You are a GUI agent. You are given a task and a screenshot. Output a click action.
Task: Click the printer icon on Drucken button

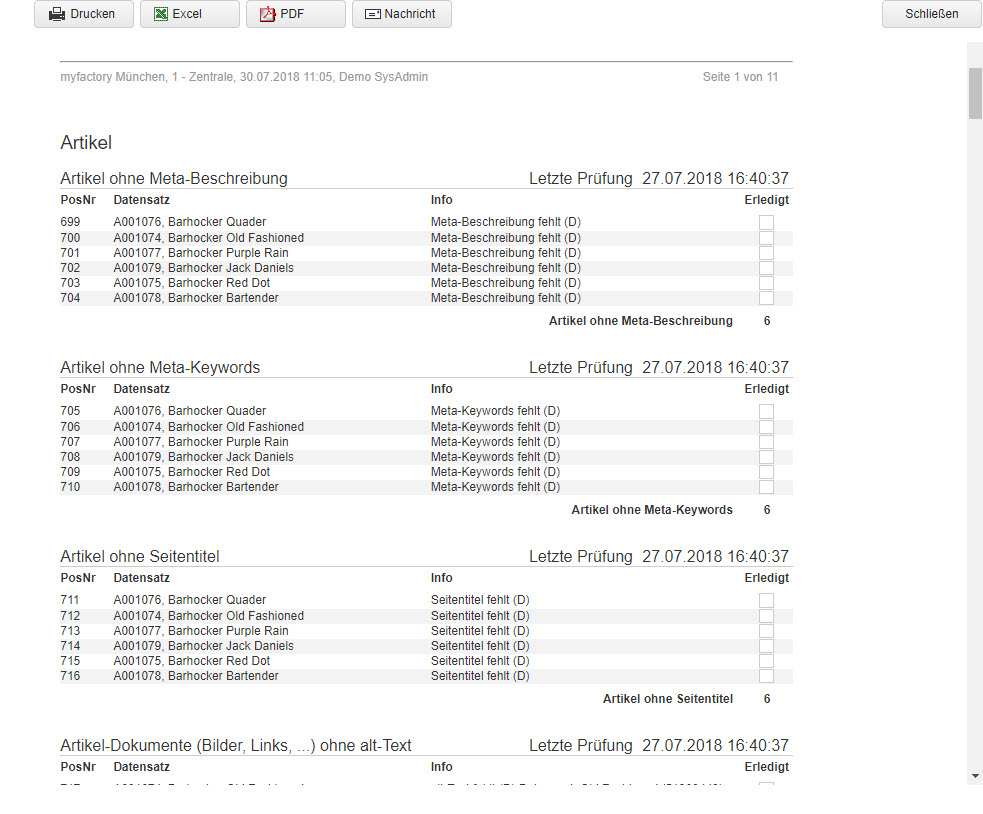tap(58, 14)
